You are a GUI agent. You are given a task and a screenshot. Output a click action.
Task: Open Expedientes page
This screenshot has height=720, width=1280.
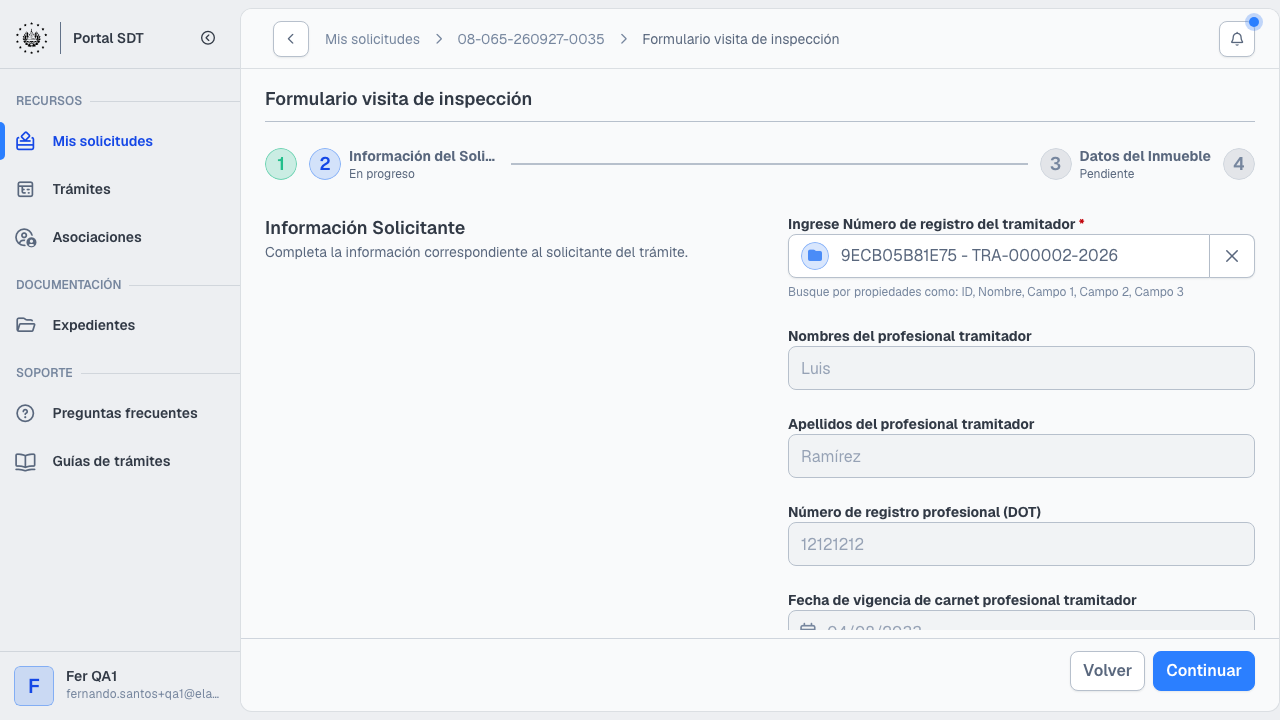(x=120, y=325)
